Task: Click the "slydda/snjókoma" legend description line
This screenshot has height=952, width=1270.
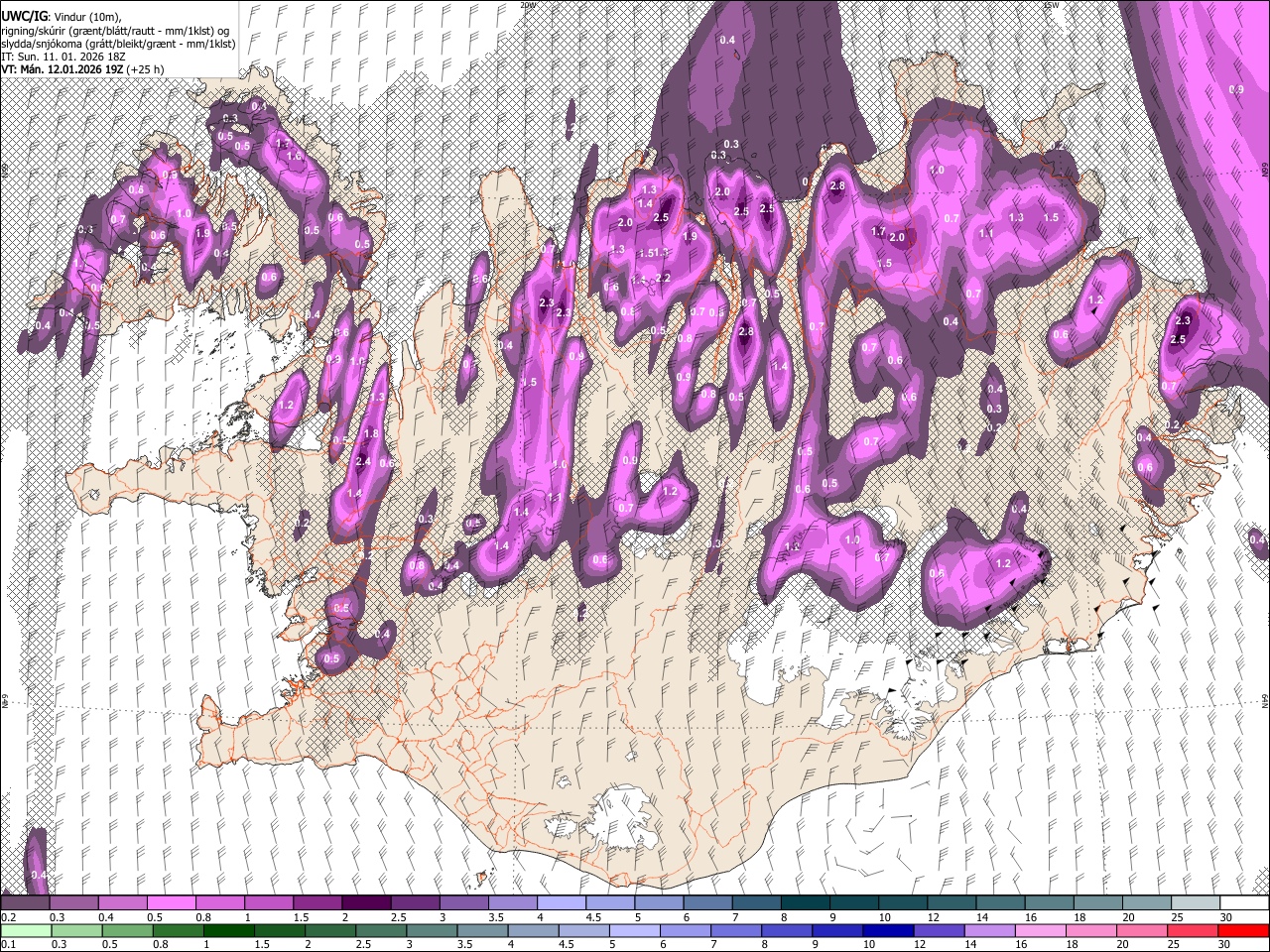Action: 118,44
